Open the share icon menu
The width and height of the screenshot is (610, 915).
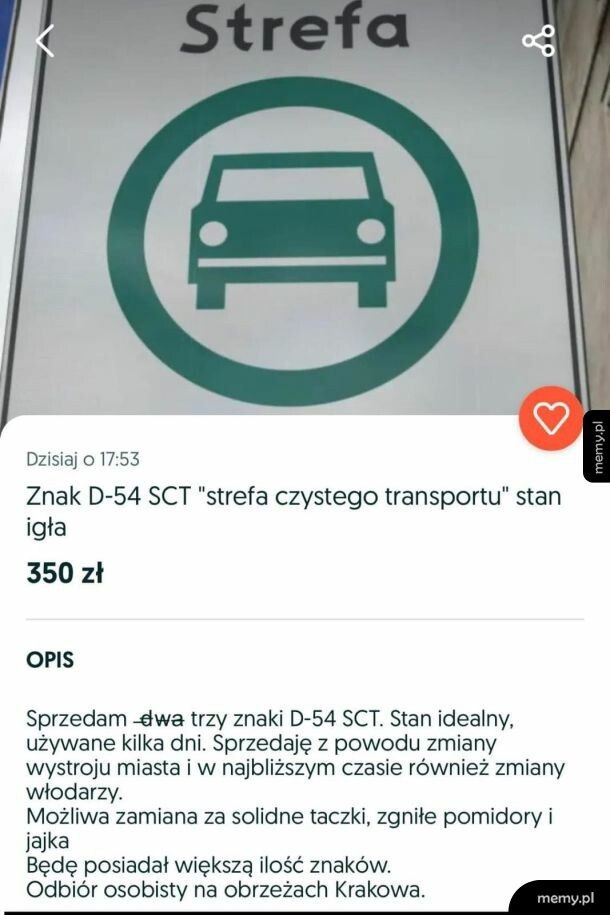[538, 41]
